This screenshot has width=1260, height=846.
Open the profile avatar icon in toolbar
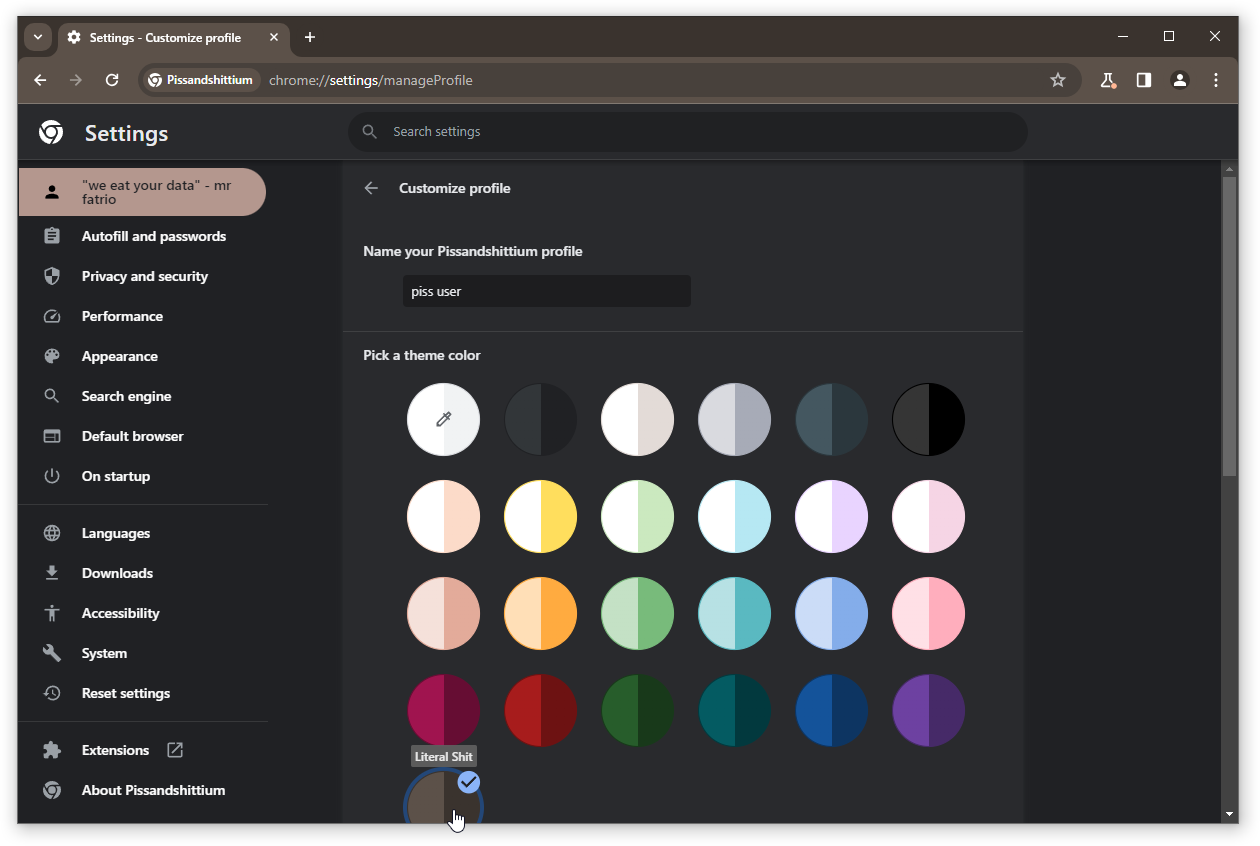pos(1180,80)
